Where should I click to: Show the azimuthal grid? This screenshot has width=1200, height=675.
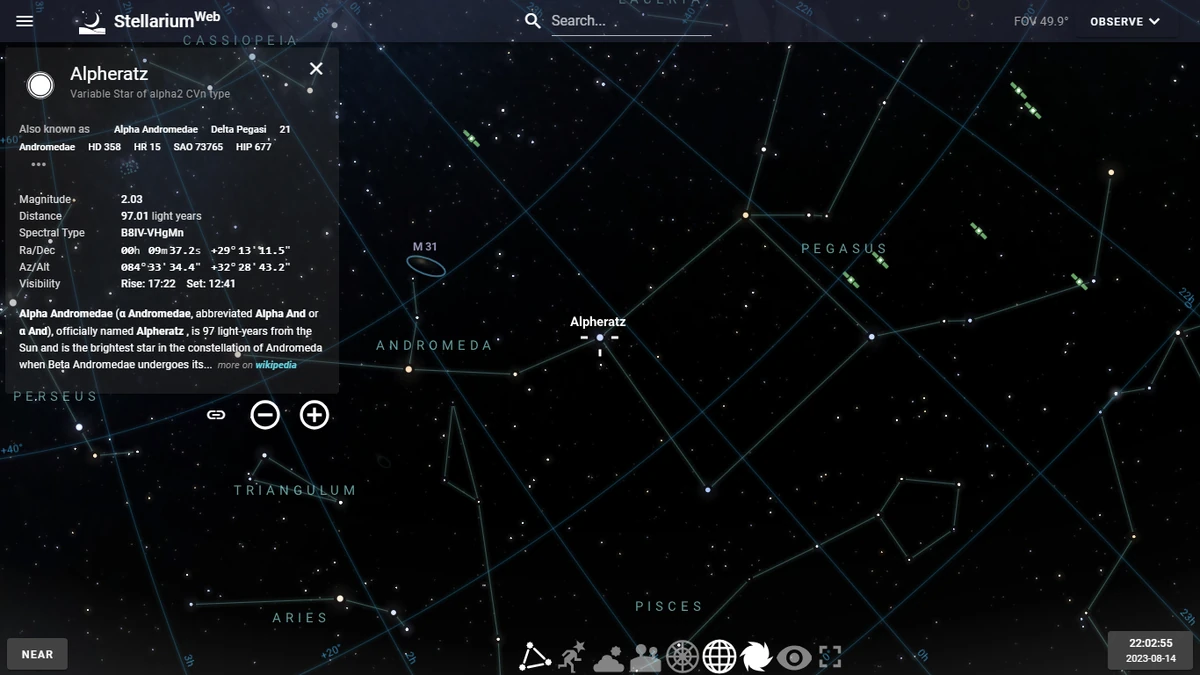pyautogui.click(x=682, y=656)
